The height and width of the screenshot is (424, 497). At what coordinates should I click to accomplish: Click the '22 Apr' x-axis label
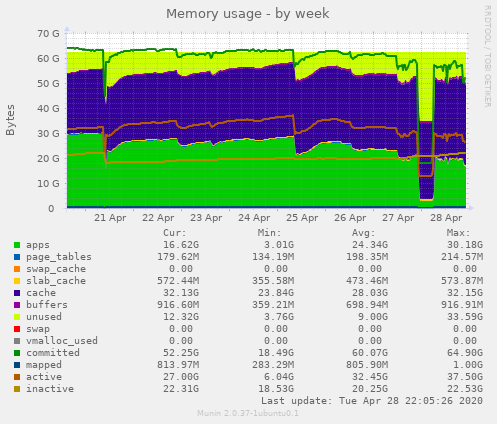tap(158, 218)
